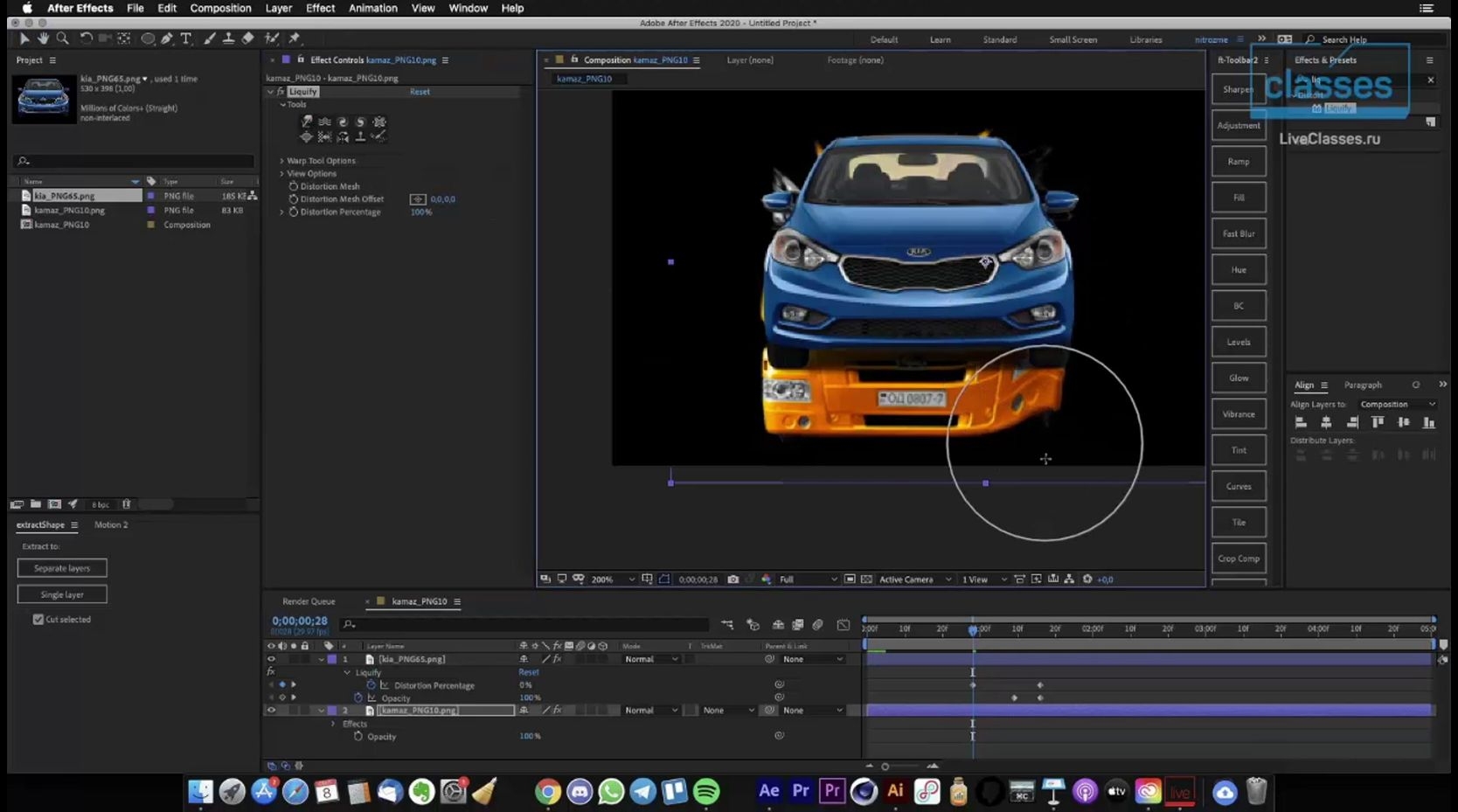Align layers to left edge
The height and width of the screenshot is (812, 1458).
tap(1301, 422)
